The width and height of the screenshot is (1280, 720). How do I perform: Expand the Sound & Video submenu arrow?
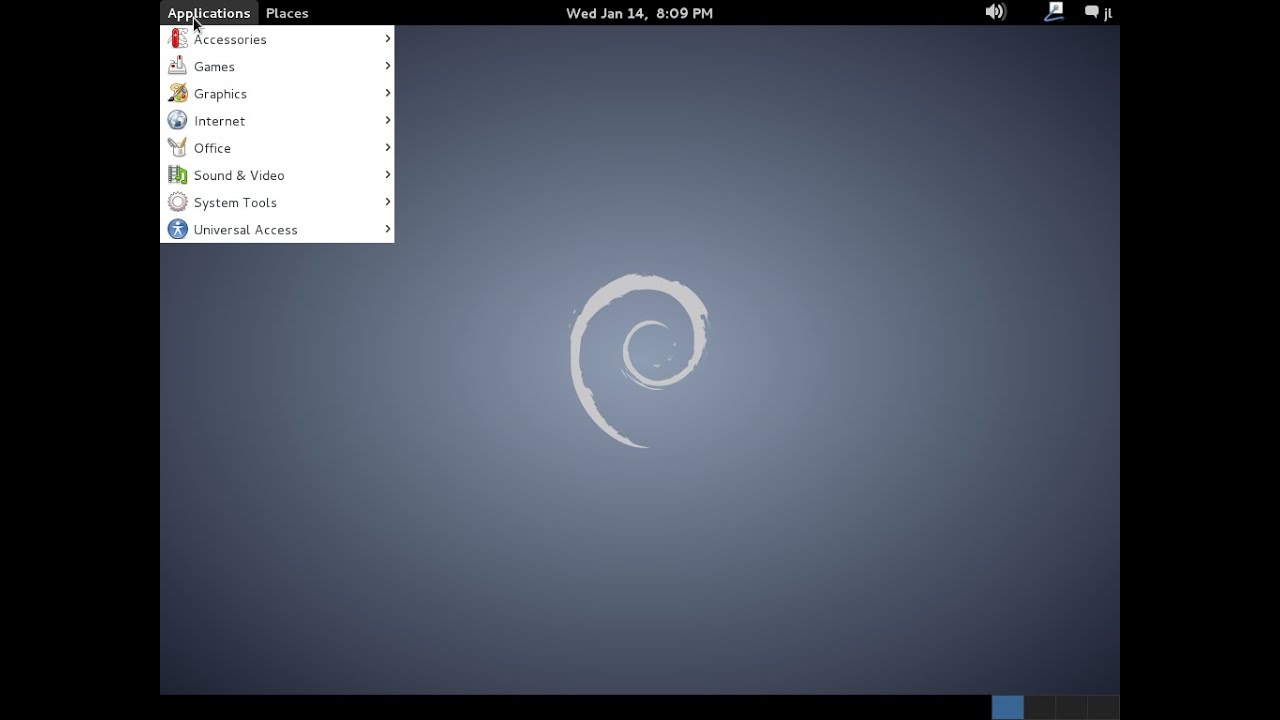click(x=387, y=175)
